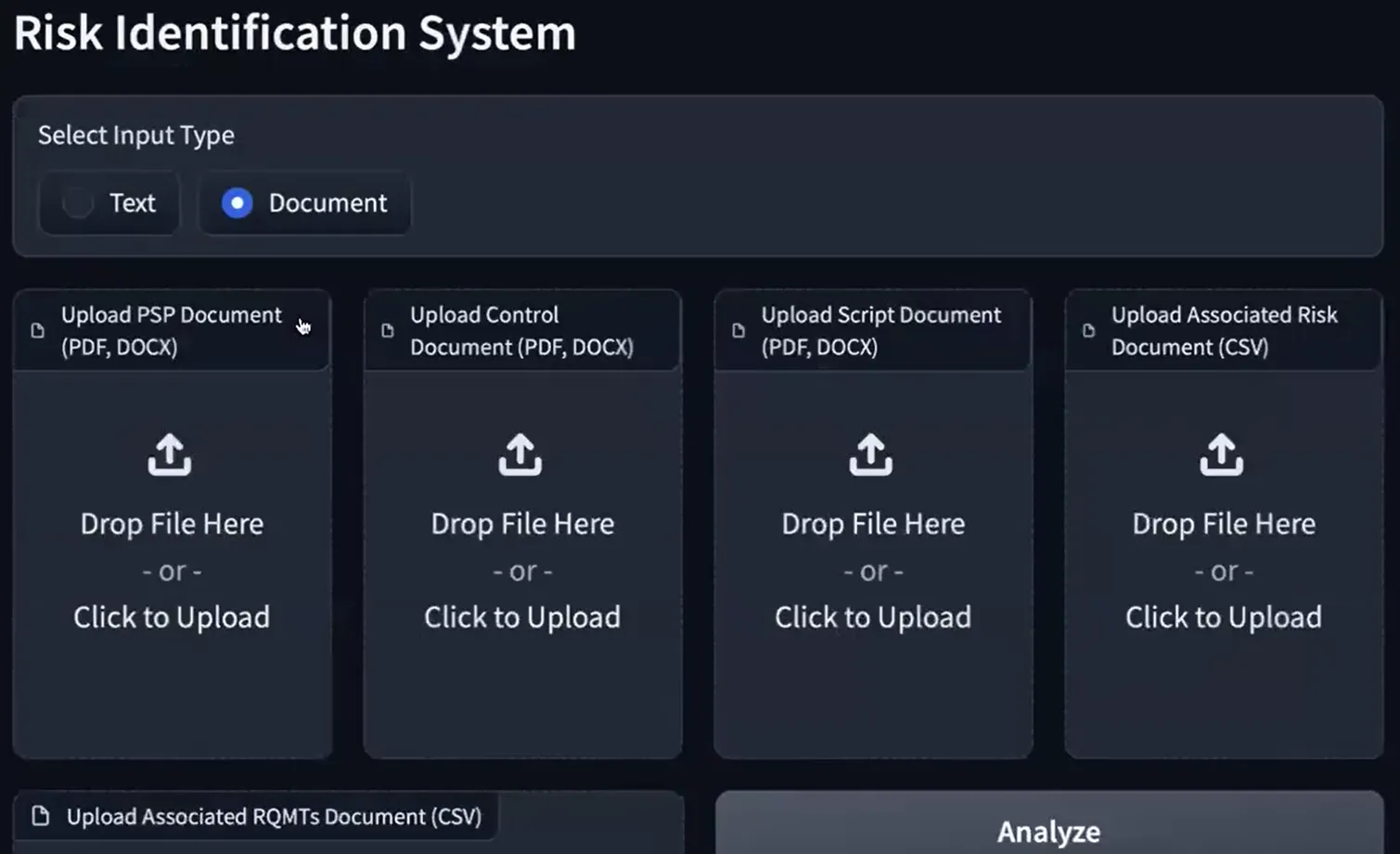Click 'Drop File Here' in PSP Document dropzone

point(172,524)
